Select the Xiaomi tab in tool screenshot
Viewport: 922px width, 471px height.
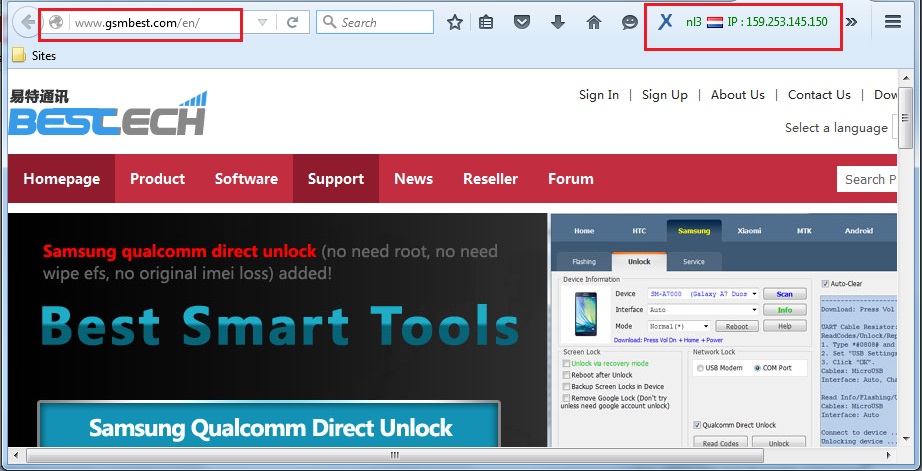(x=749, y=231)
